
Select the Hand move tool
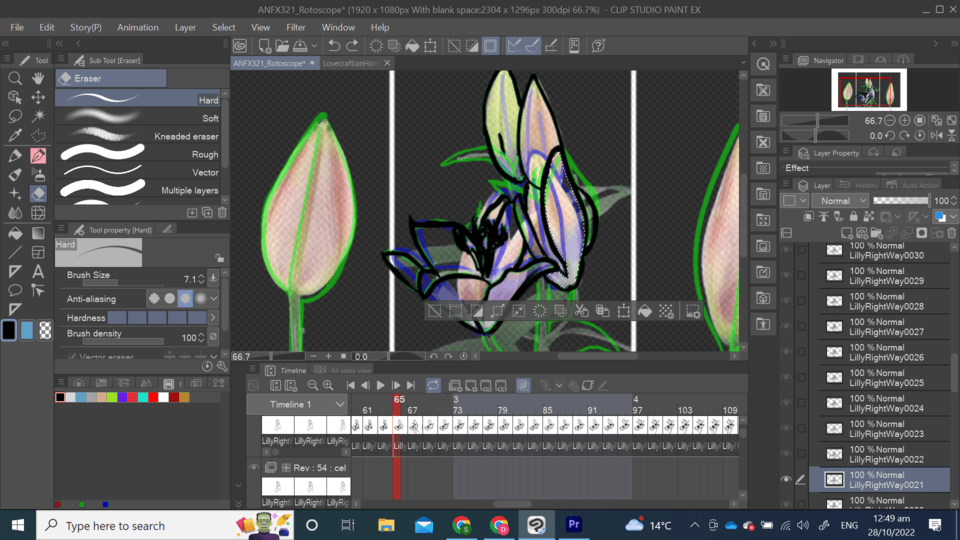pos(38,78)
